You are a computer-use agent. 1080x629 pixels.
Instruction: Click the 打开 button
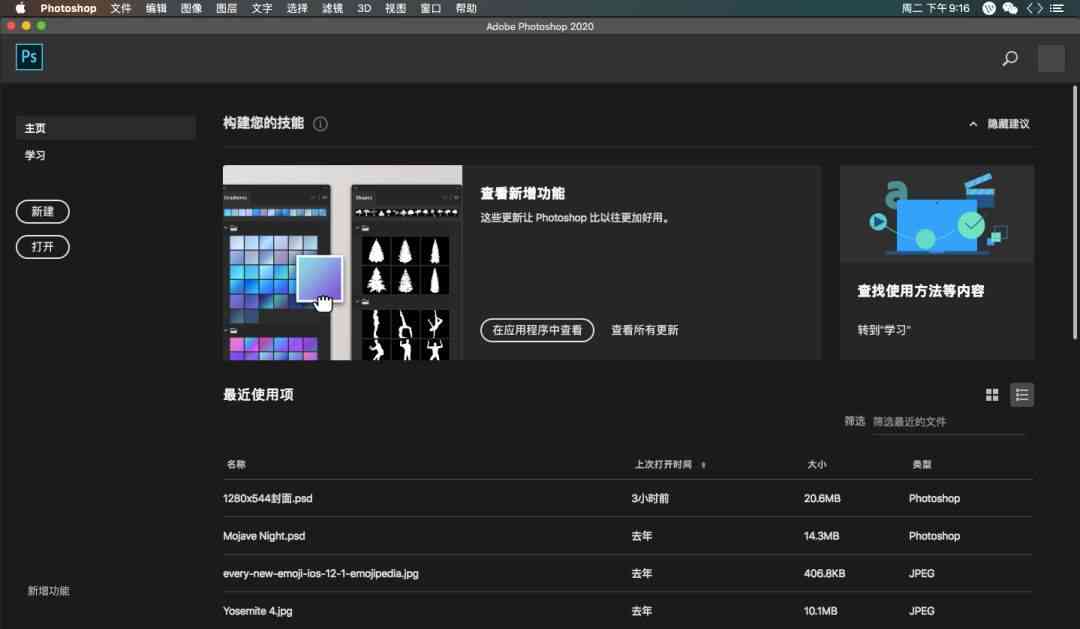[43, 247]
